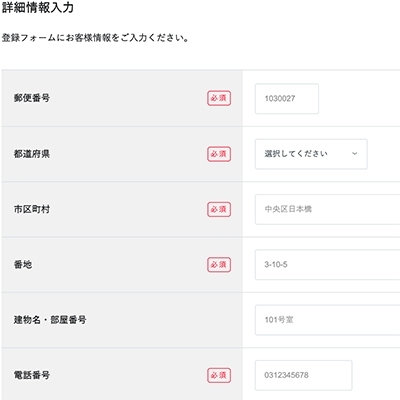Click the 郵便番号 field label
This screenshot has height=400, width=400.
click(32, 98)
